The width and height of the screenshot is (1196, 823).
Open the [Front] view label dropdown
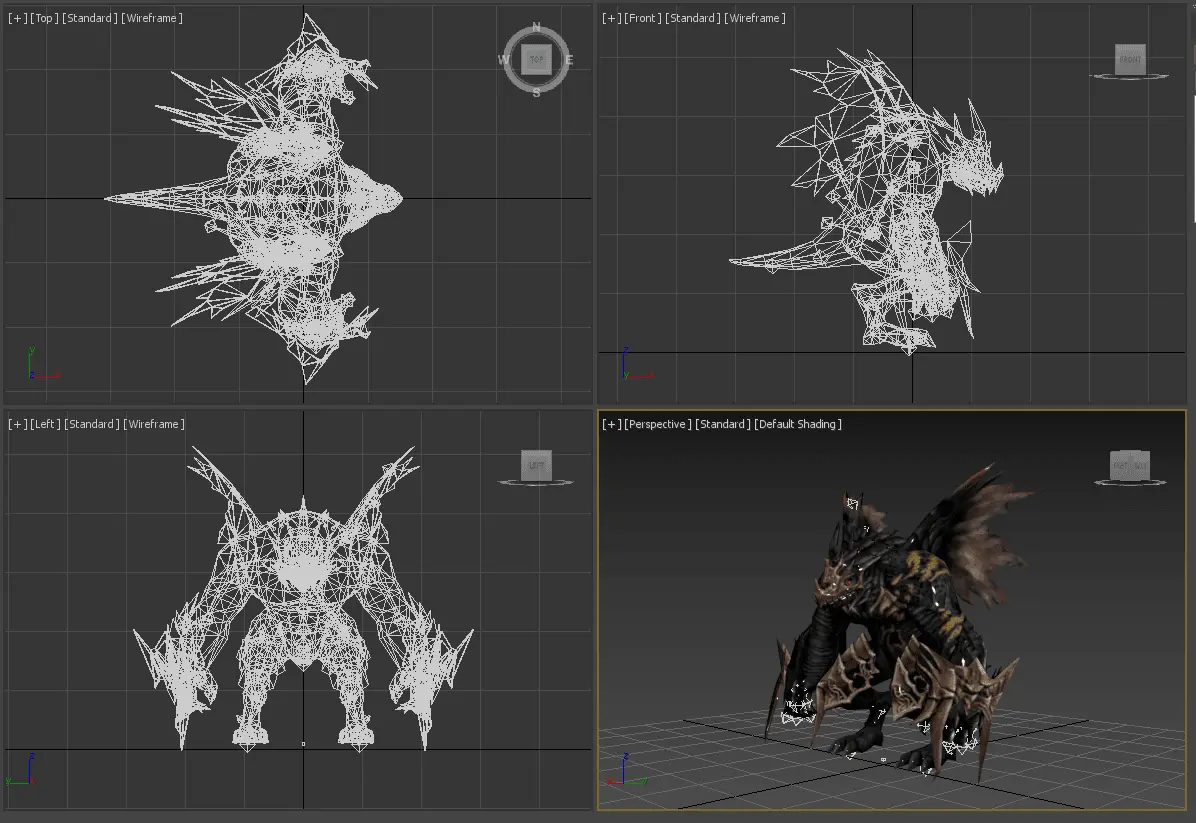click(x=642, y=18)
